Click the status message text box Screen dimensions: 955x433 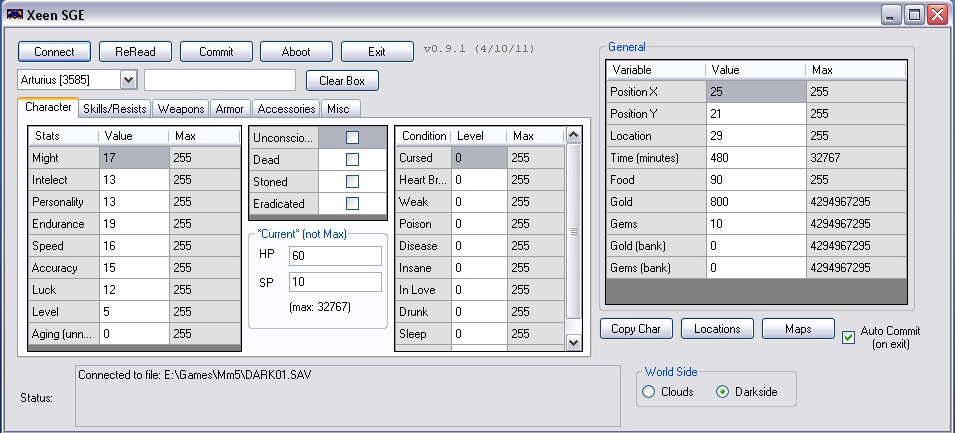[348, 396]
